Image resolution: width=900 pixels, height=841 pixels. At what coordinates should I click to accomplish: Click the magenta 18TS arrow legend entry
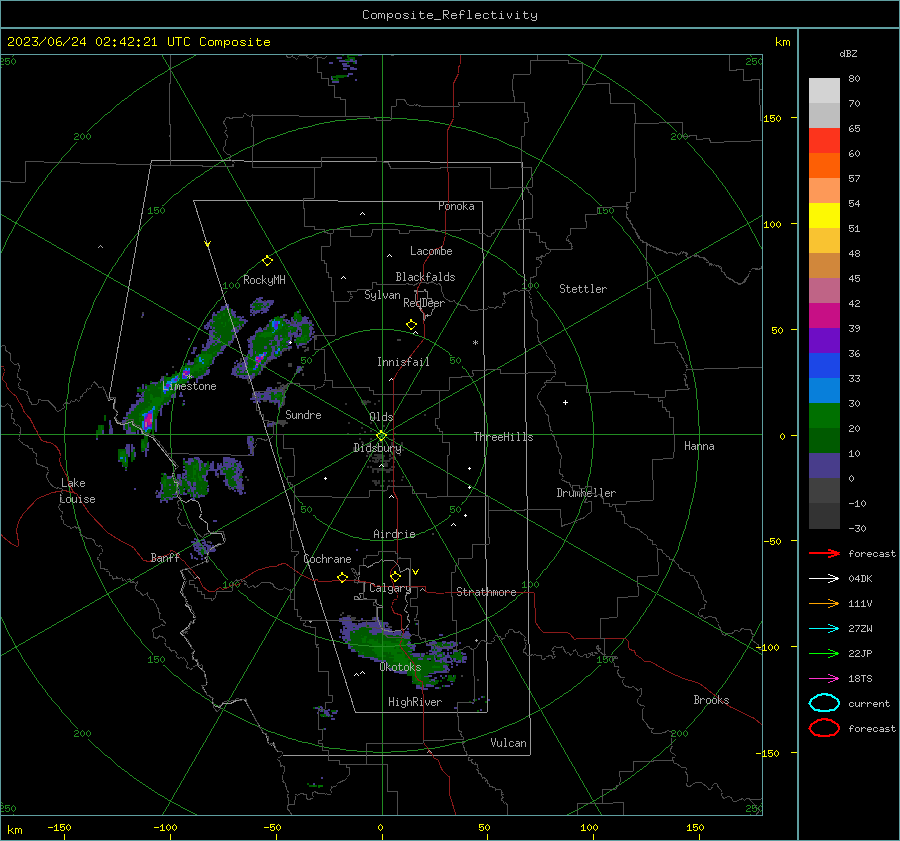[x=824, y=679]
